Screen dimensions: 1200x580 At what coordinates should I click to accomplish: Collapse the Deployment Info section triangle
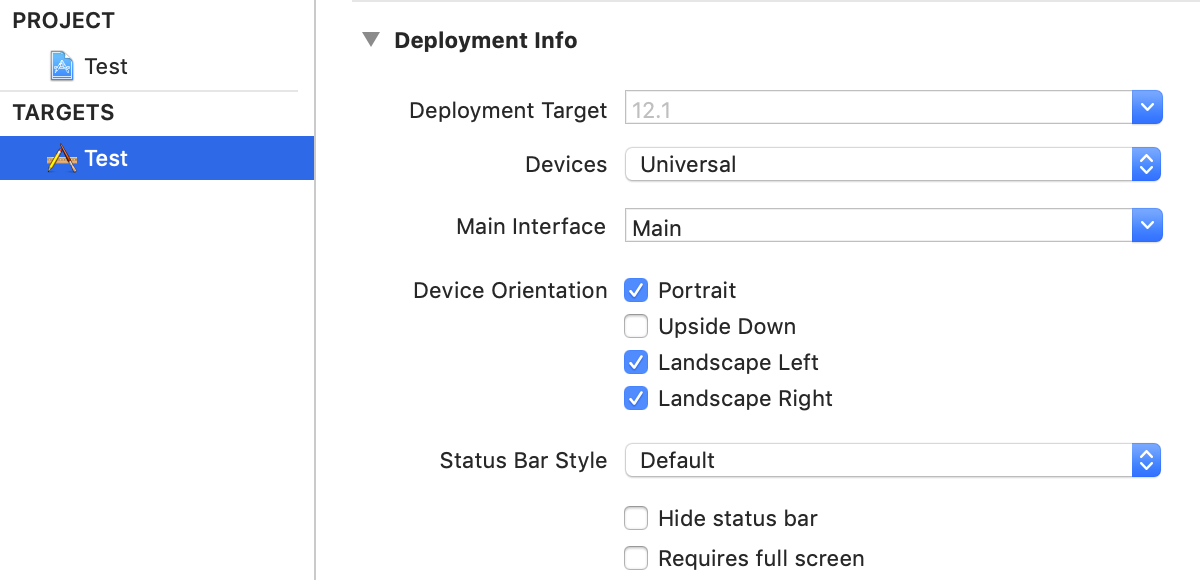point(371,40)
